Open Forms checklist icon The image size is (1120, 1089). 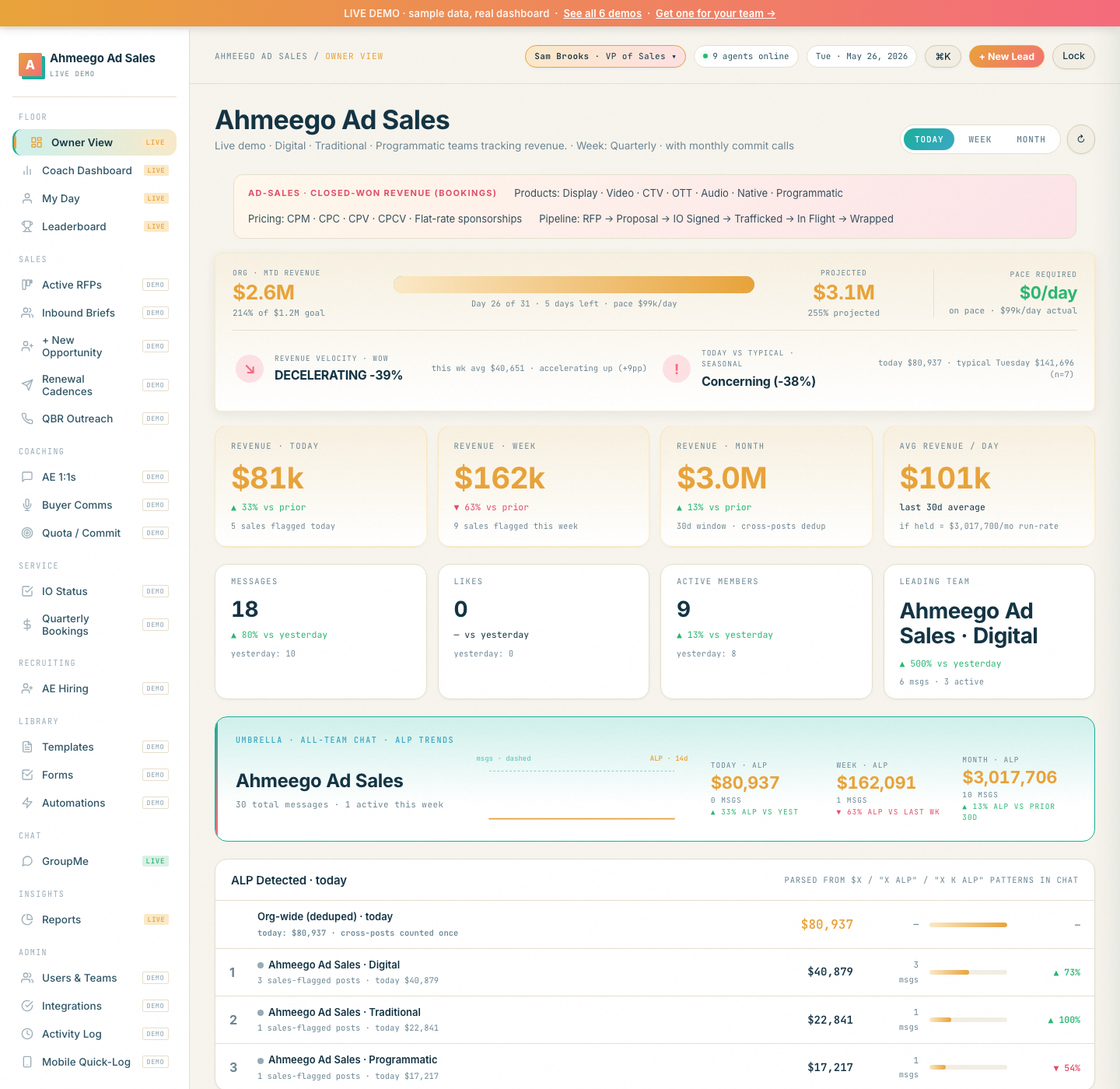[x=27, y=775]
